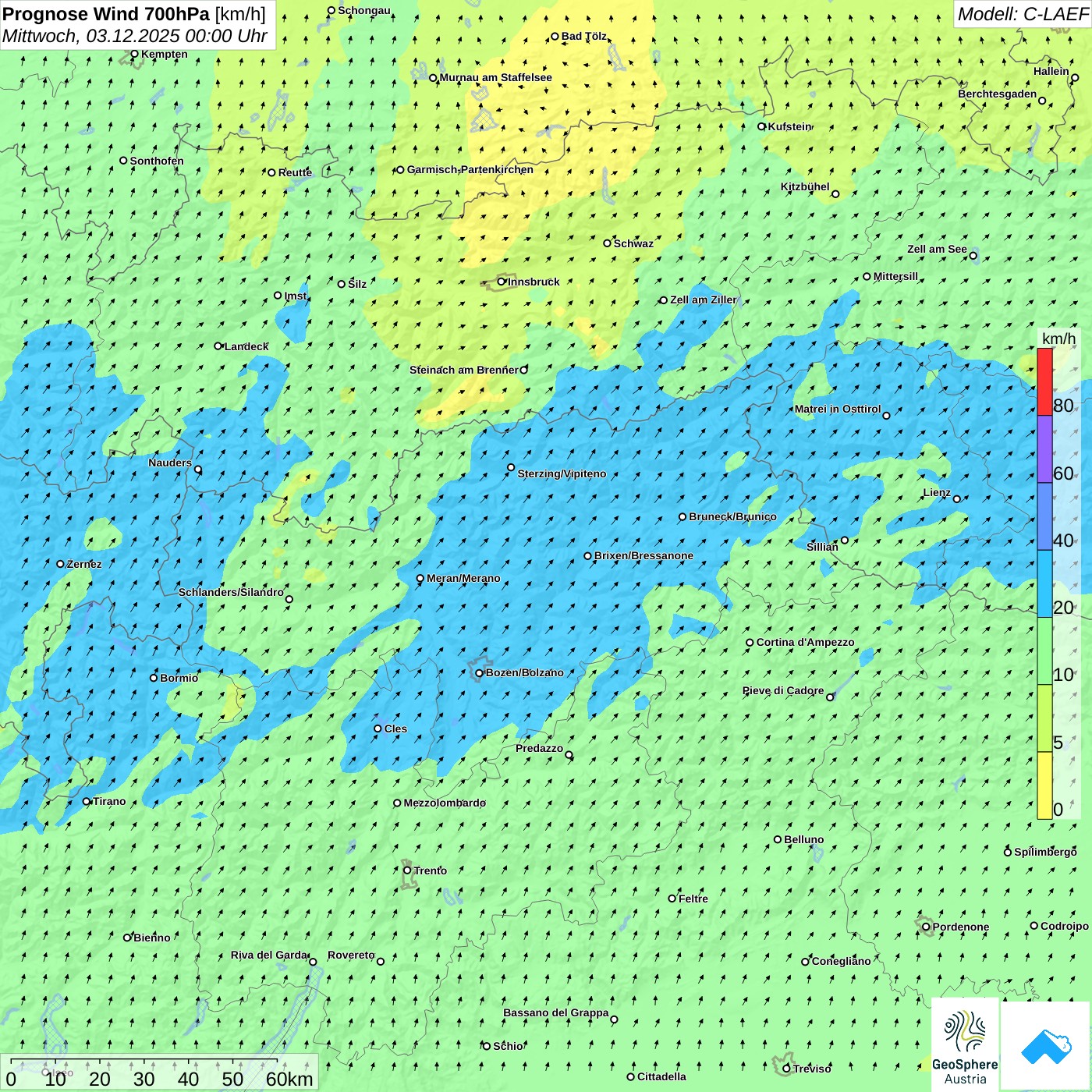Viewport: 1092px width, 1092px height.
Task: Click the '60km' scale bar label
Action: (x=289, y=1079)
